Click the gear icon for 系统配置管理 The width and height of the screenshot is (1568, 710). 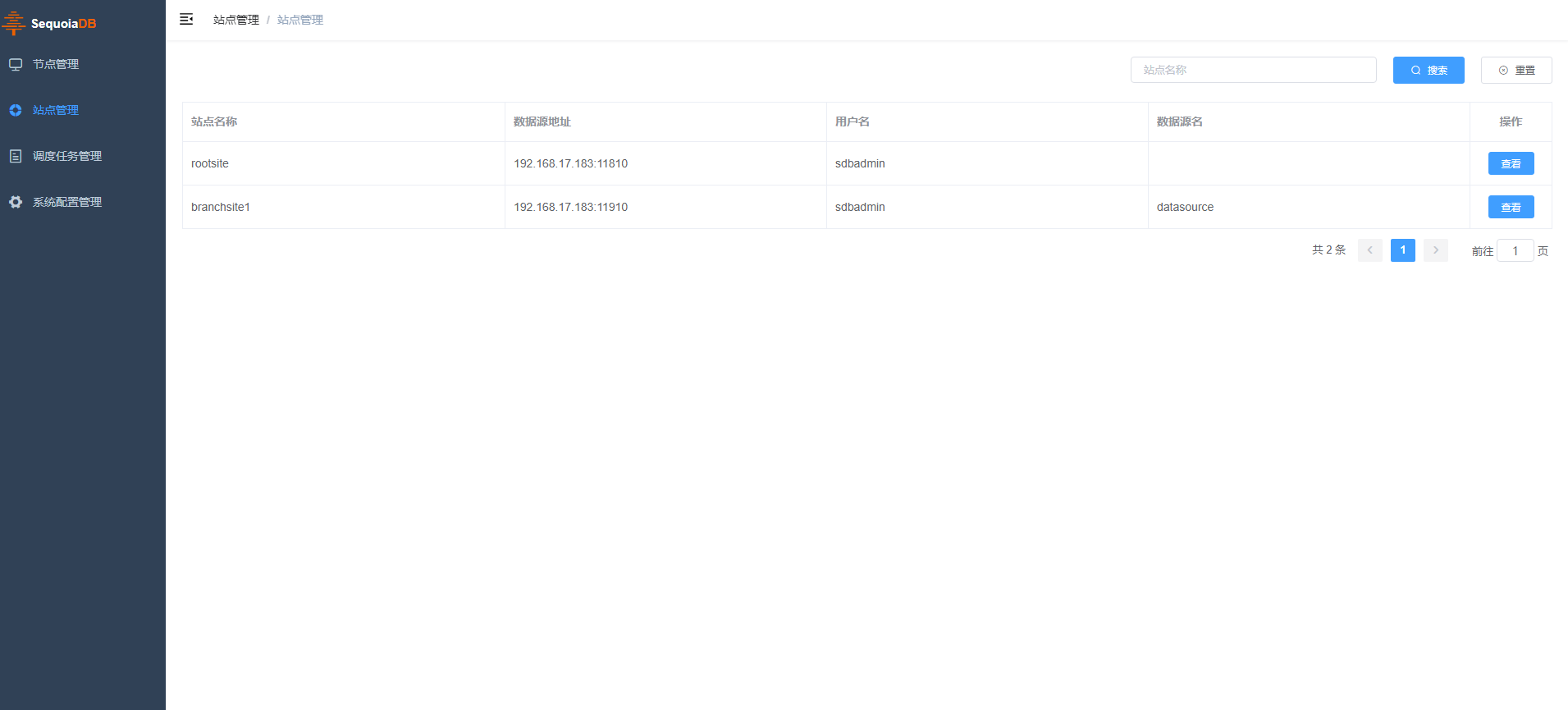[x=16, y=202]
